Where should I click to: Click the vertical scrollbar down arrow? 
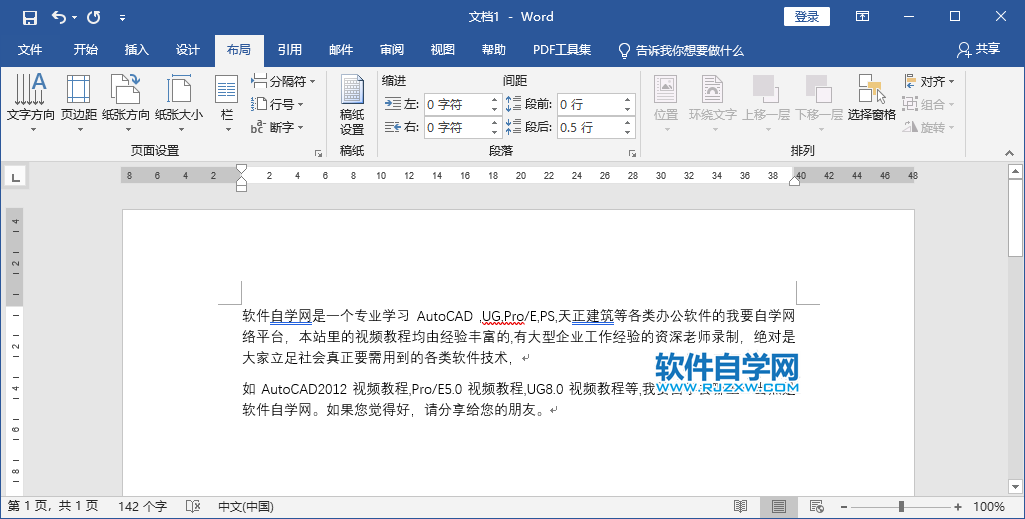(1015, 487)
